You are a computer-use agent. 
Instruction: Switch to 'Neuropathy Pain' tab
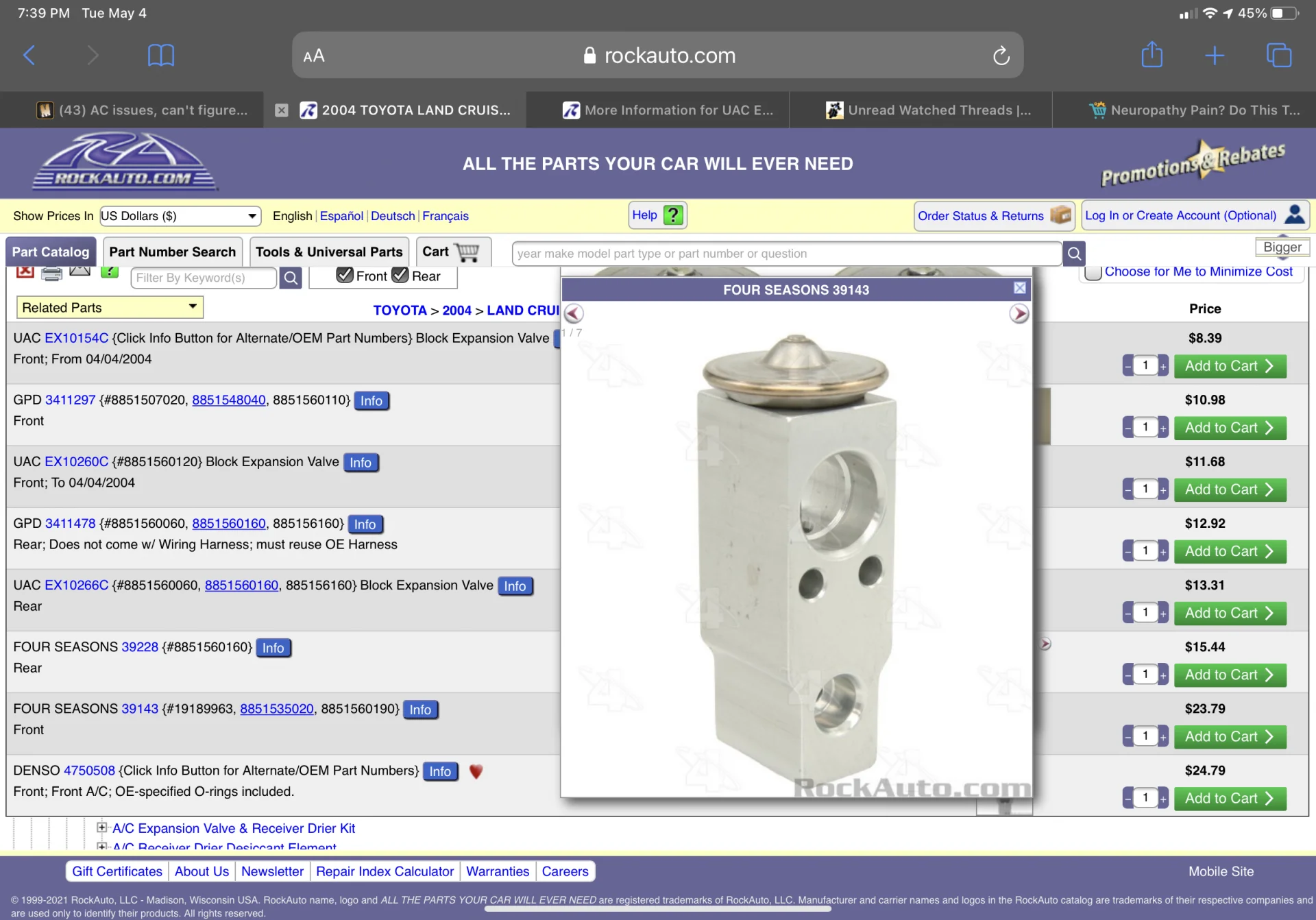pos(1194,110)
